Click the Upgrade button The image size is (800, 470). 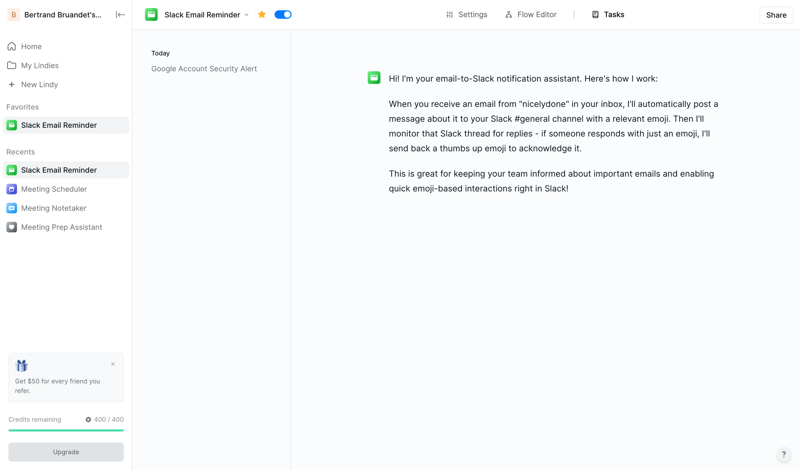[x=66, y=452]
